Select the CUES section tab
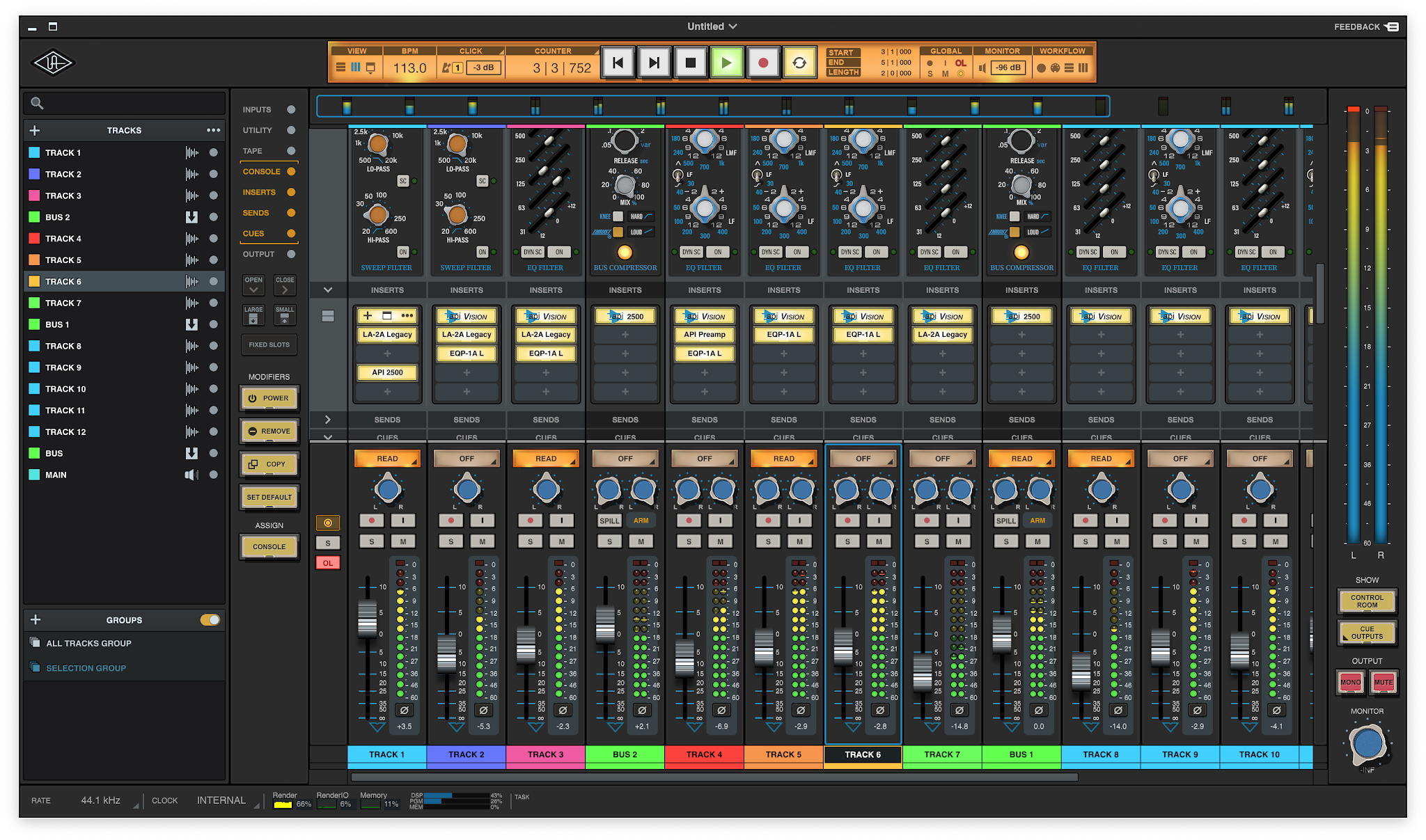The width and height of the screenshot is (1426, 840). (269, 234)
